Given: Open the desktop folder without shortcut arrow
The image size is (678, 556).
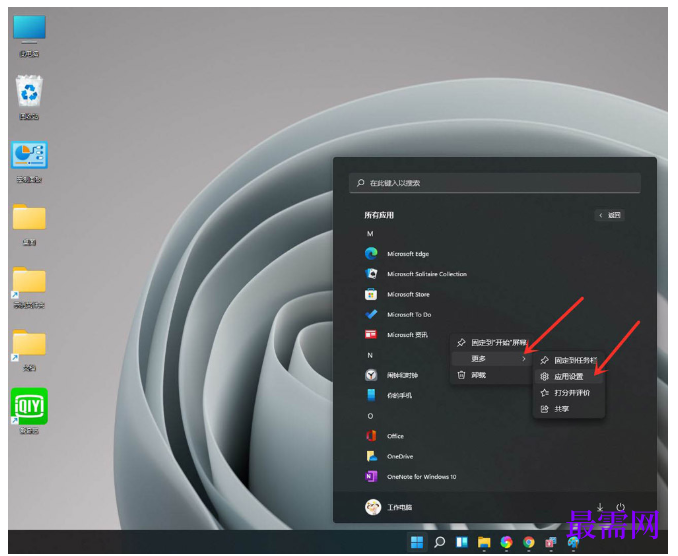Looking at the screenshot, I should (x=29, y=224).
